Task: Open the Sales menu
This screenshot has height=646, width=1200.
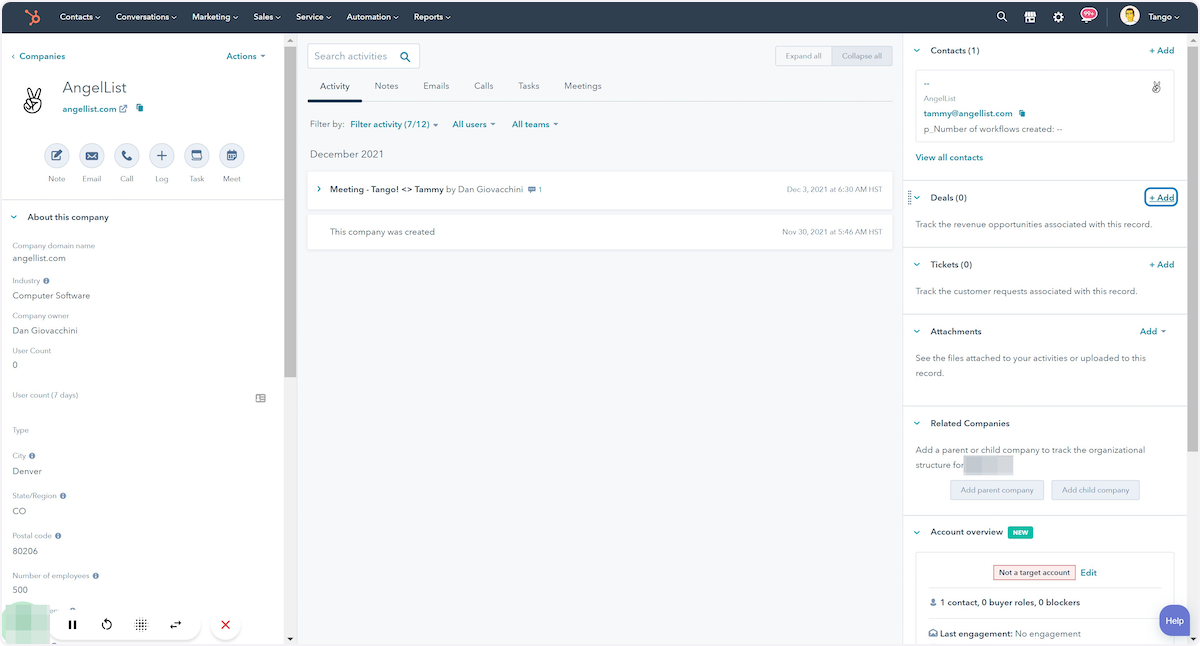Action: (267, 17)
